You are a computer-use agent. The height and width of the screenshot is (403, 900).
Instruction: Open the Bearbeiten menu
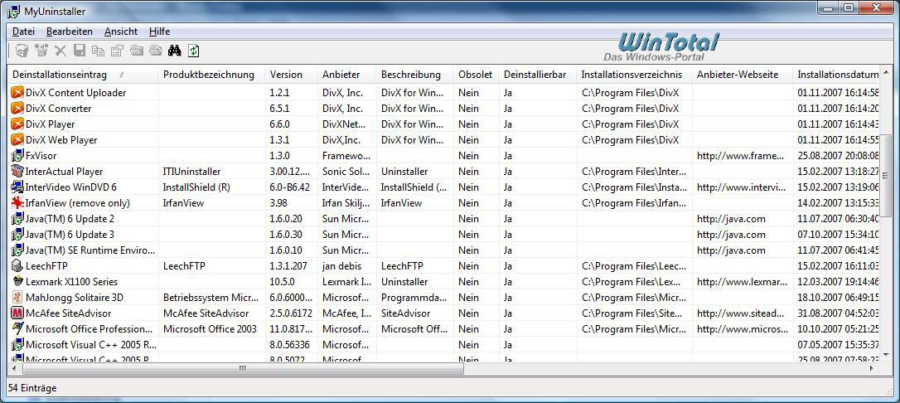click(x=69, y=32)
